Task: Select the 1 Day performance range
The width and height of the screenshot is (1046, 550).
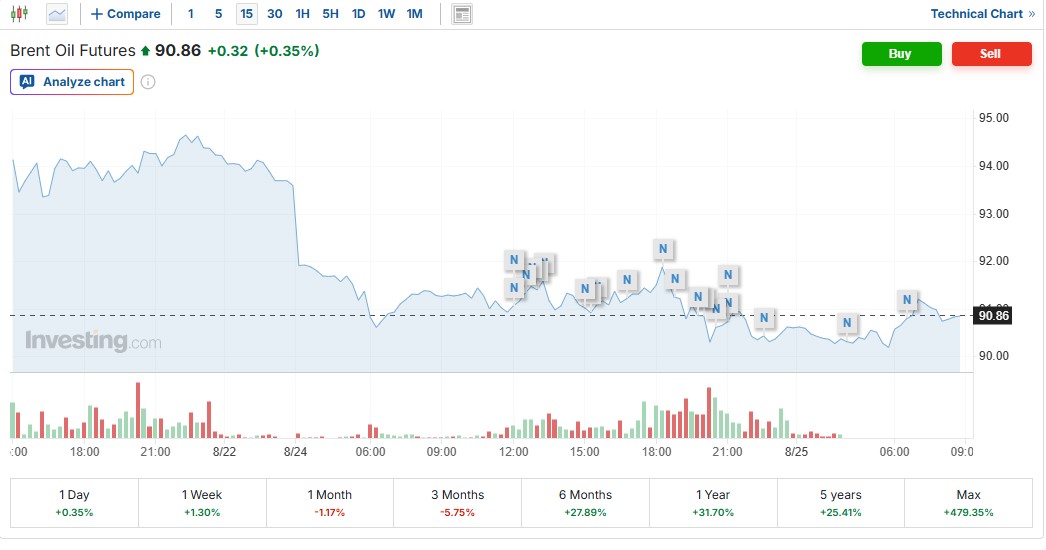Action: 74,503
